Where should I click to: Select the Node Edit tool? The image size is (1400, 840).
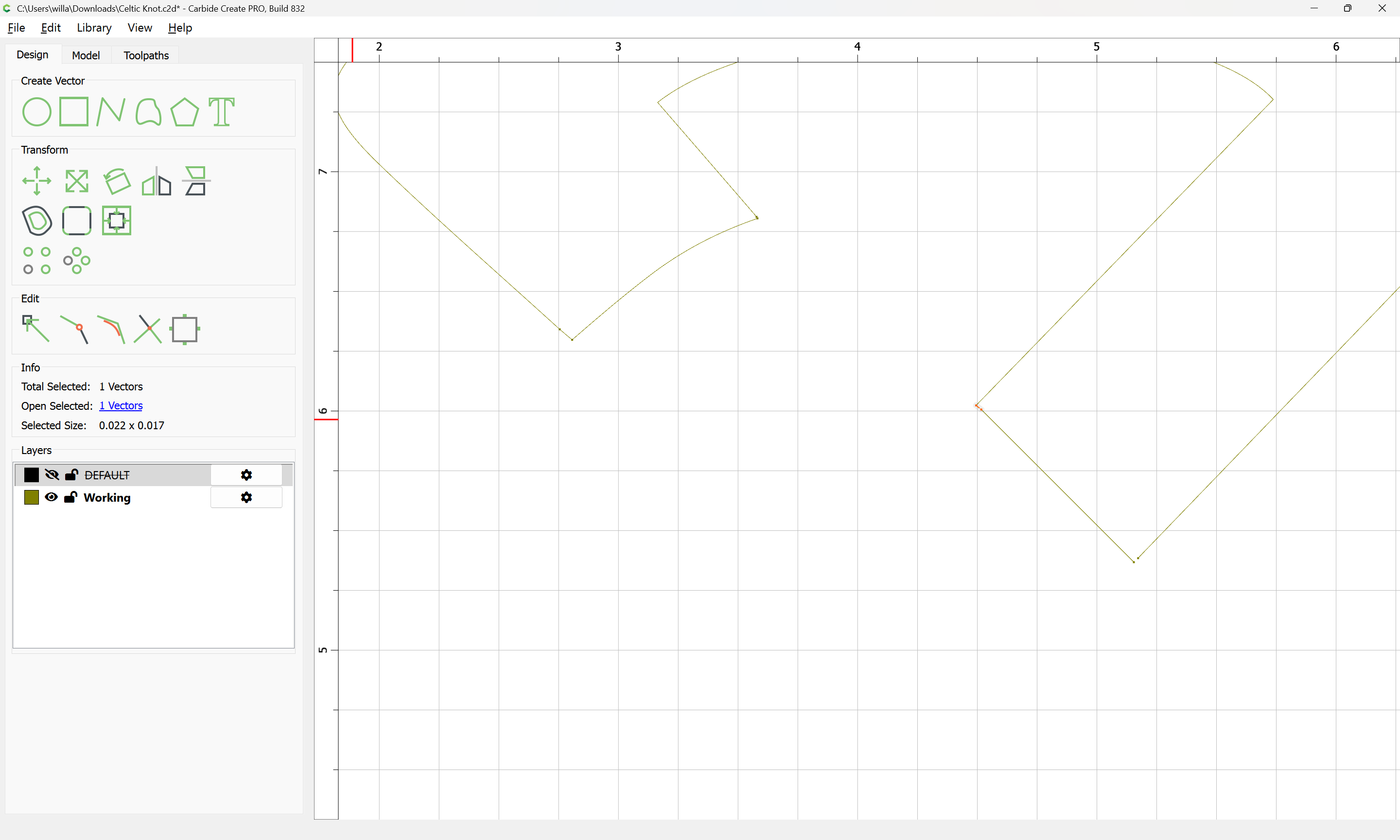[35, 329]
